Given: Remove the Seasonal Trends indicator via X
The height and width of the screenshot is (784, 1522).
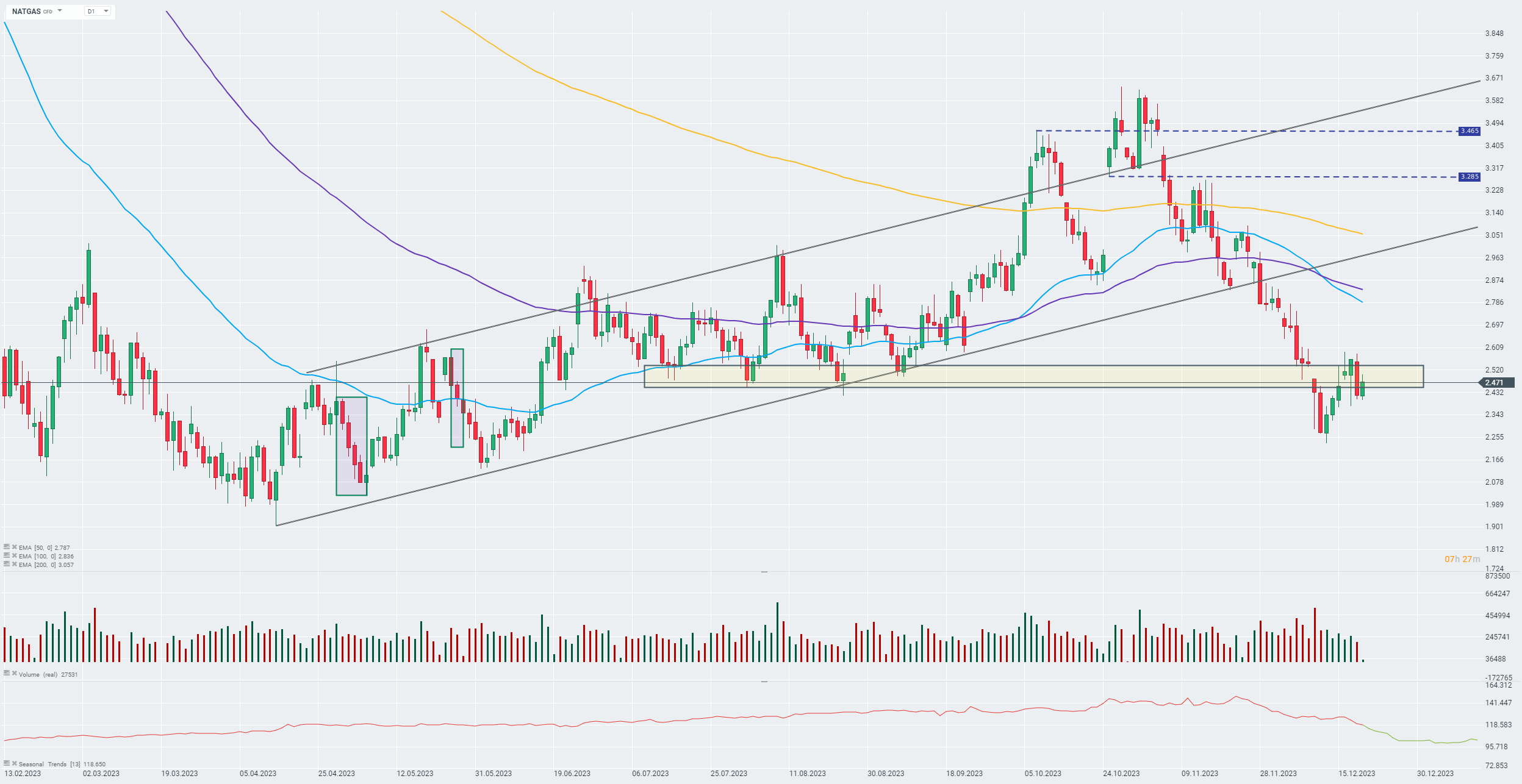Looking at the screenshot, I should pyautogui.click(x=14, y=763).
